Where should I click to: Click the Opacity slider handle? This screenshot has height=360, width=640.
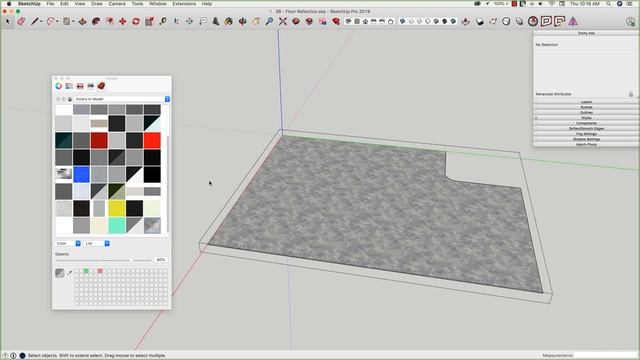pos(131,260)
